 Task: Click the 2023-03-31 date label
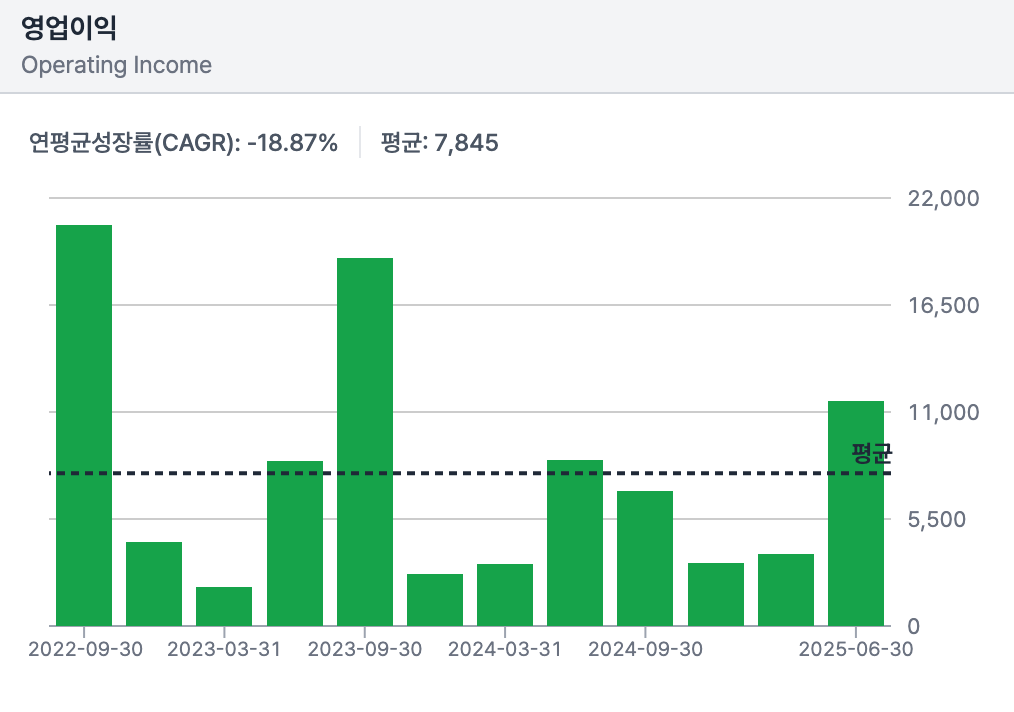click(x=224, y=649)
